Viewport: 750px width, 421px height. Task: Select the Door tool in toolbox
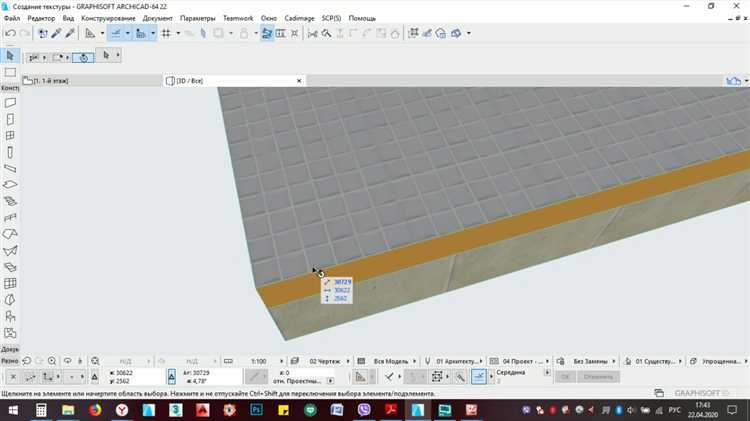(x=10, y=120)
